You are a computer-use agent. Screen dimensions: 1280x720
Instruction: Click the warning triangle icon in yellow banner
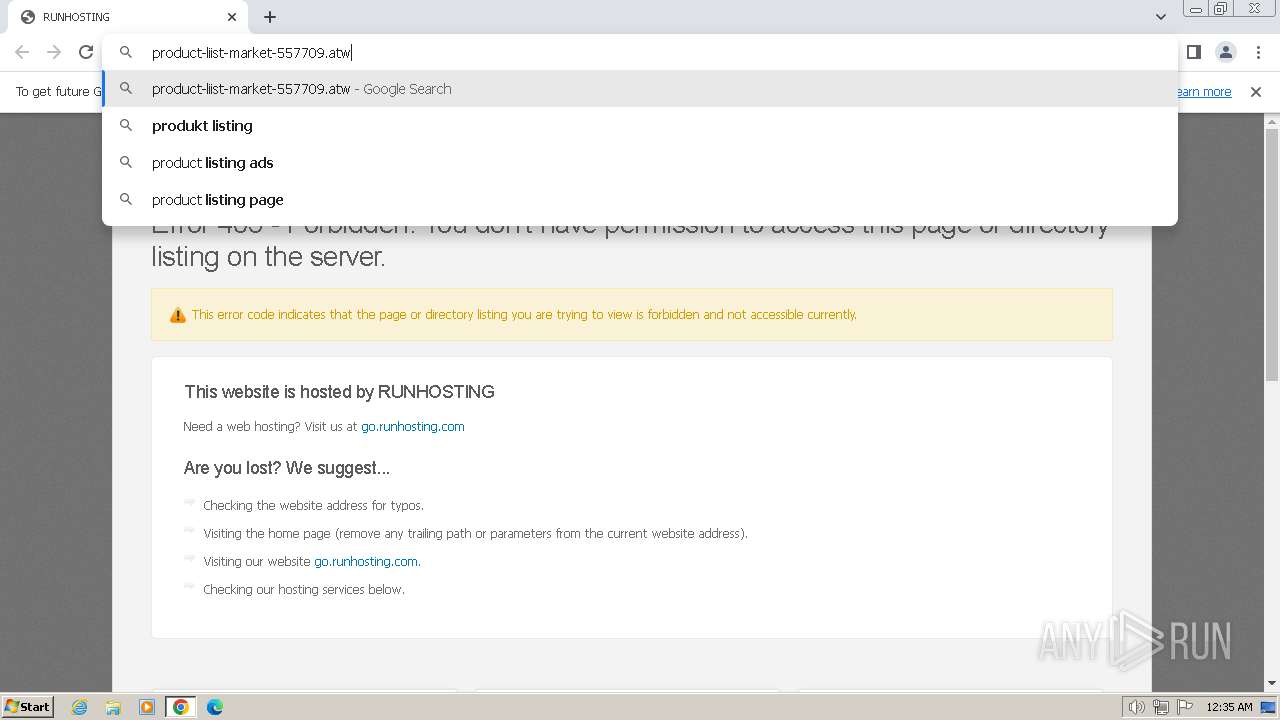178,315
